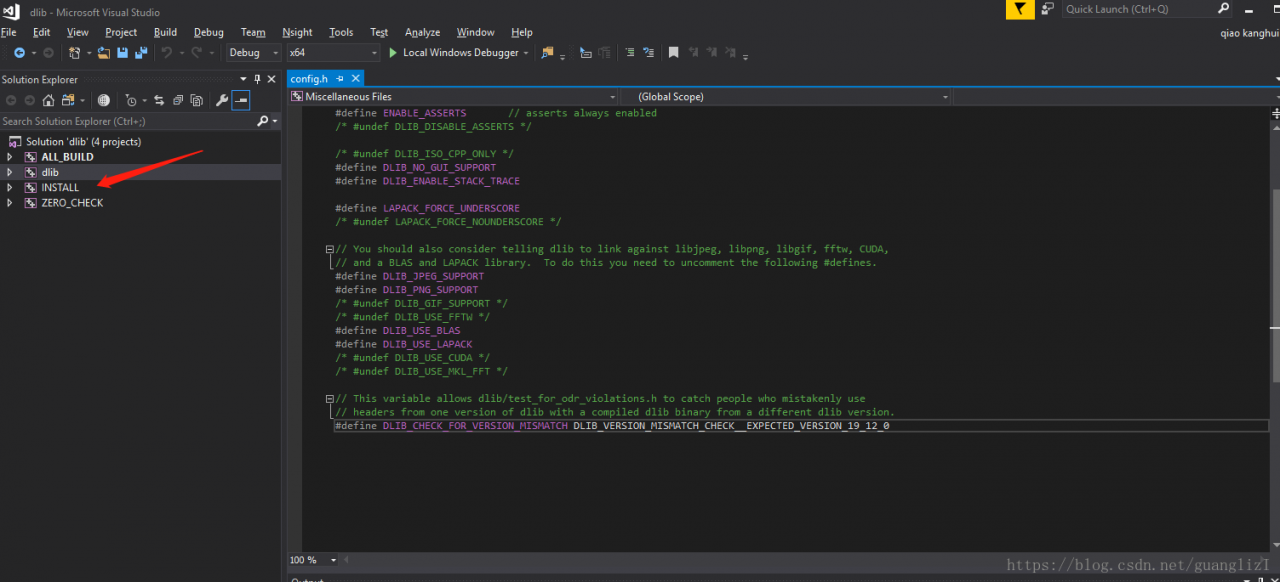Screen dimensions: 1280x582
Task: Open Properties wrench icon in Solution Explorer
Action: [222, 100]
